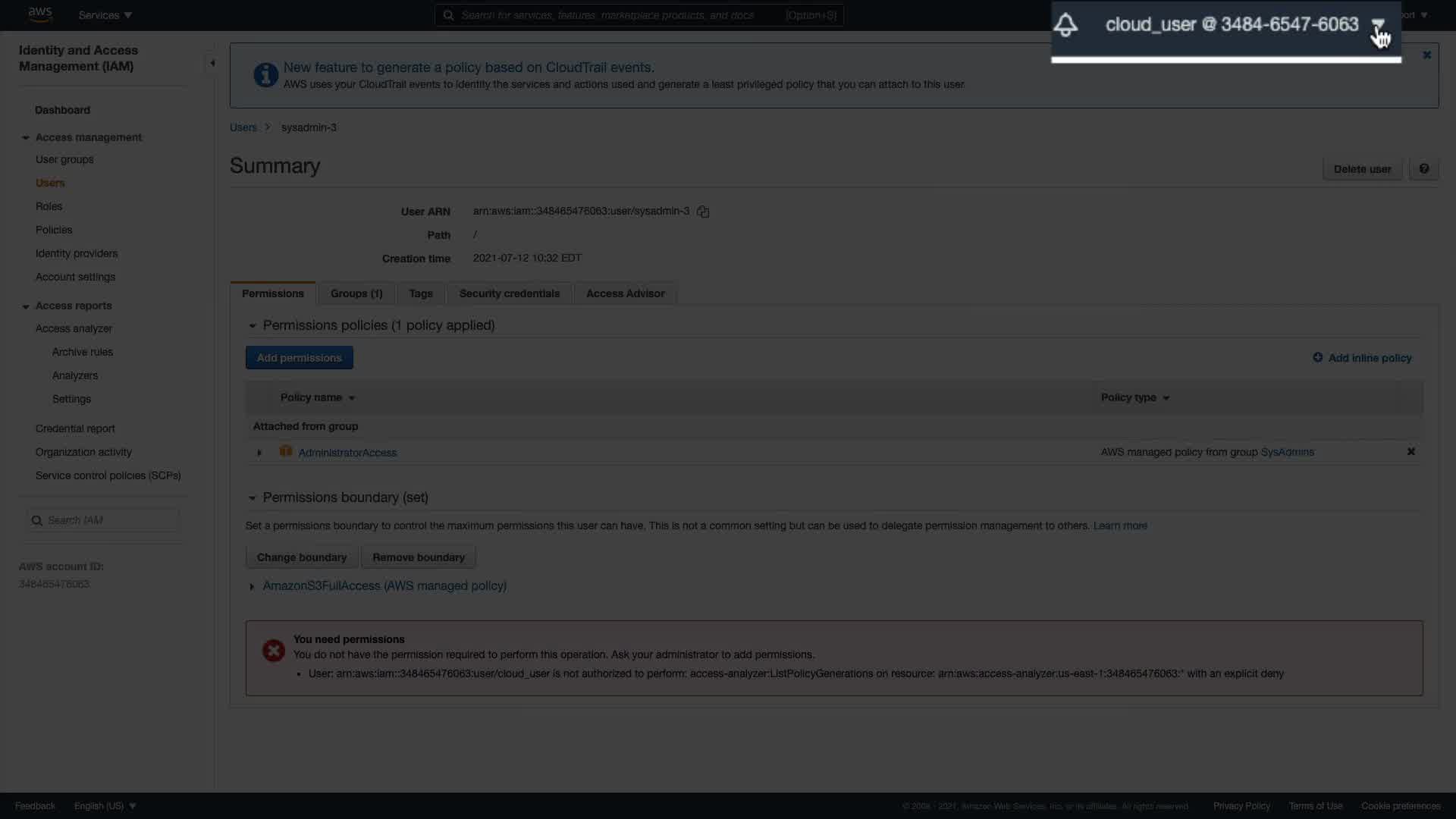Collapse the IAM sidebar with arrow icon
This screenshot has width=1456, height=819.
click(212, 63)
